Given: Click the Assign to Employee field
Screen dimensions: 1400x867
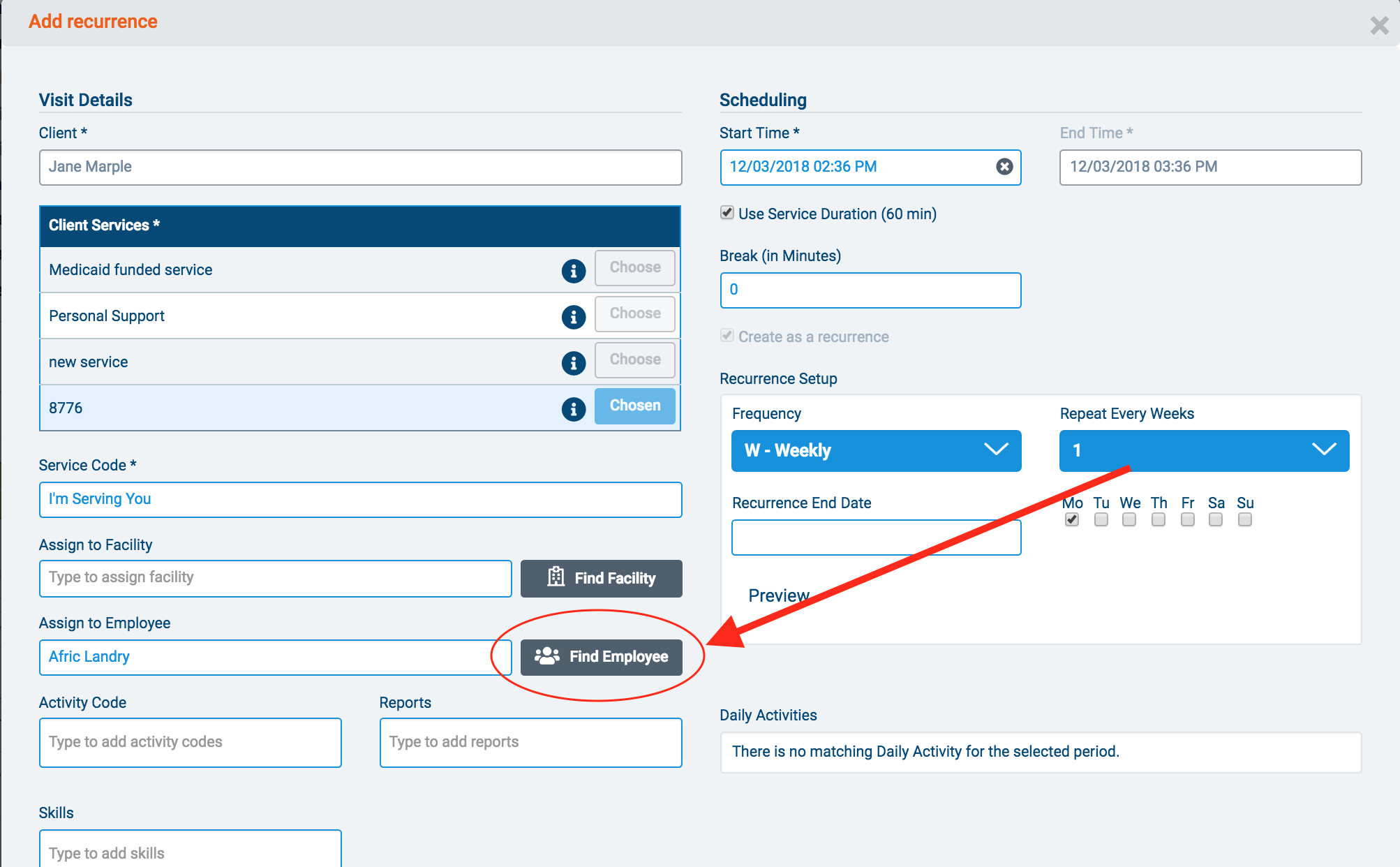Looking at the screenshot, I should 276,657.
